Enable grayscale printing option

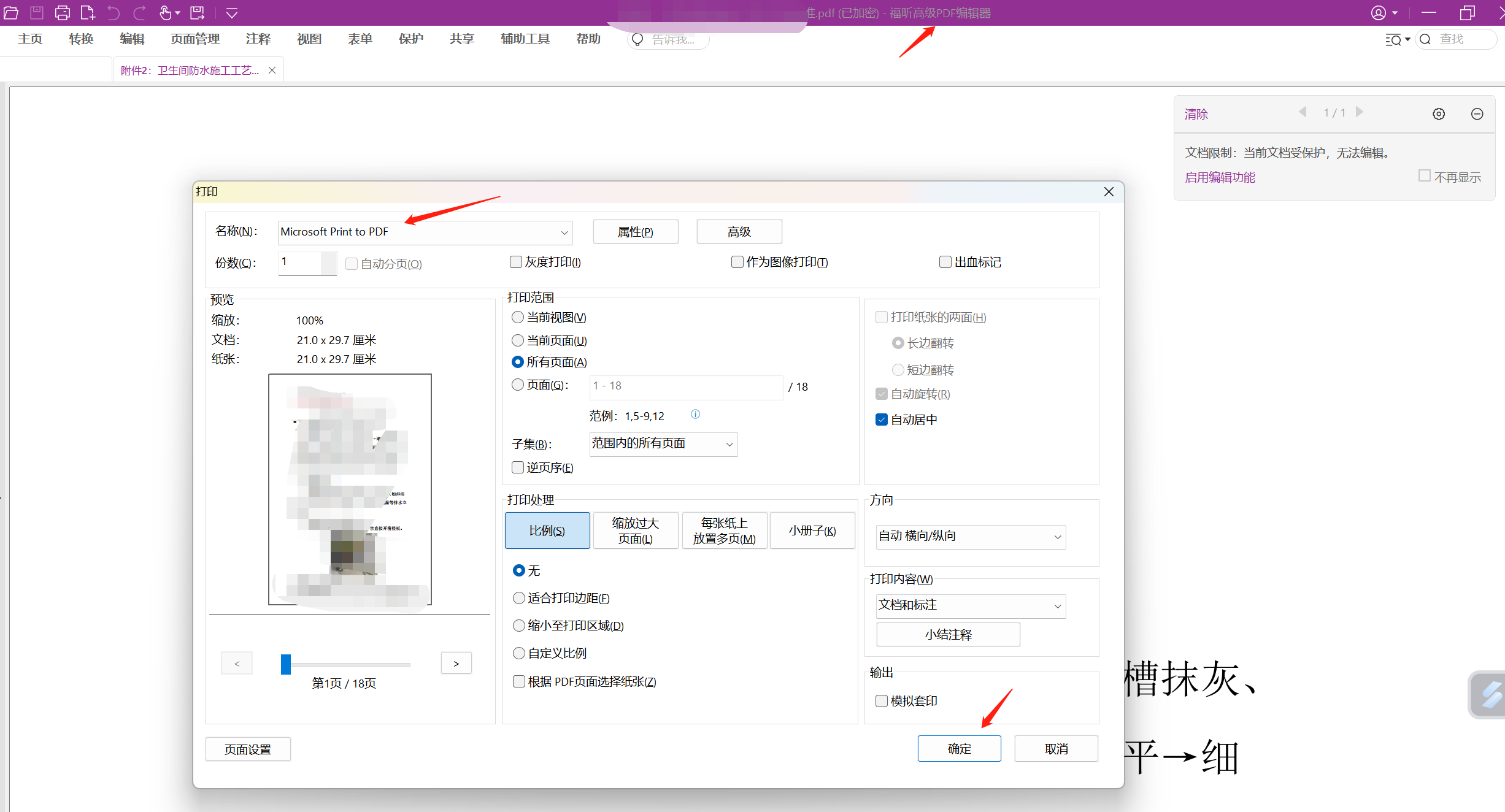pyautogui.click(x=516, y=262)
